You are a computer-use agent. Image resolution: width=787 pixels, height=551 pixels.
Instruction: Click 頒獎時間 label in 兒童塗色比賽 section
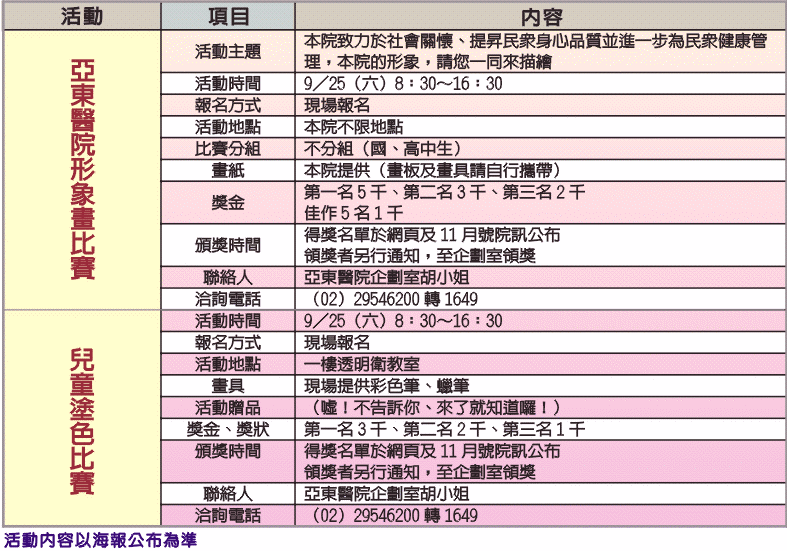tap(228, 451)
